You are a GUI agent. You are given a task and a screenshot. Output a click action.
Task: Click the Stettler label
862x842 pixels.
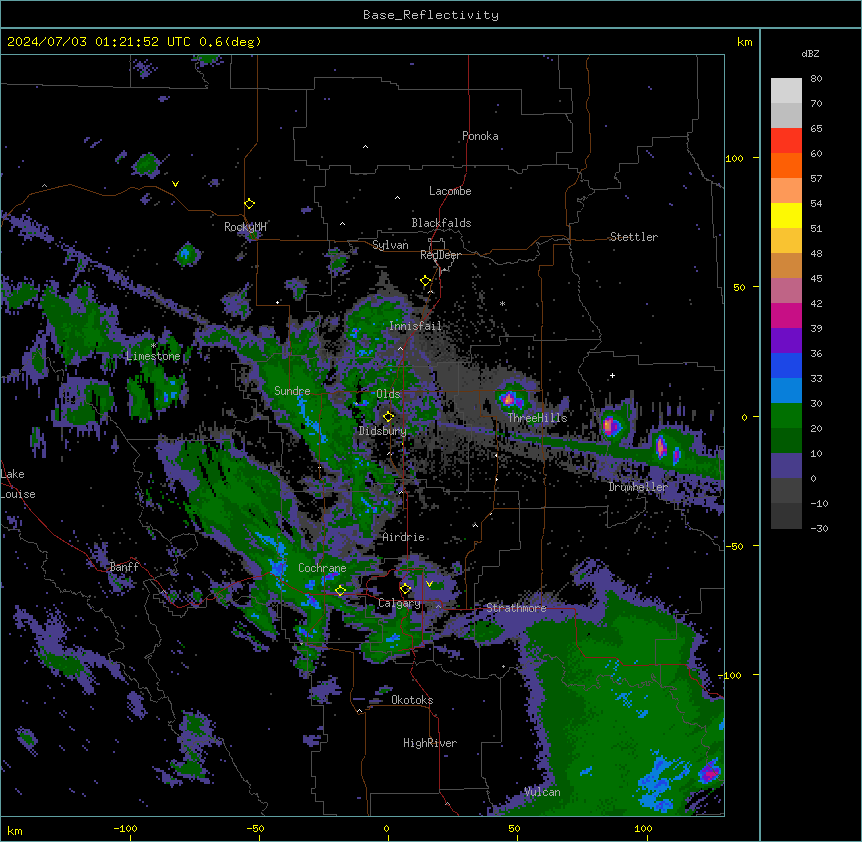point(633,237)
